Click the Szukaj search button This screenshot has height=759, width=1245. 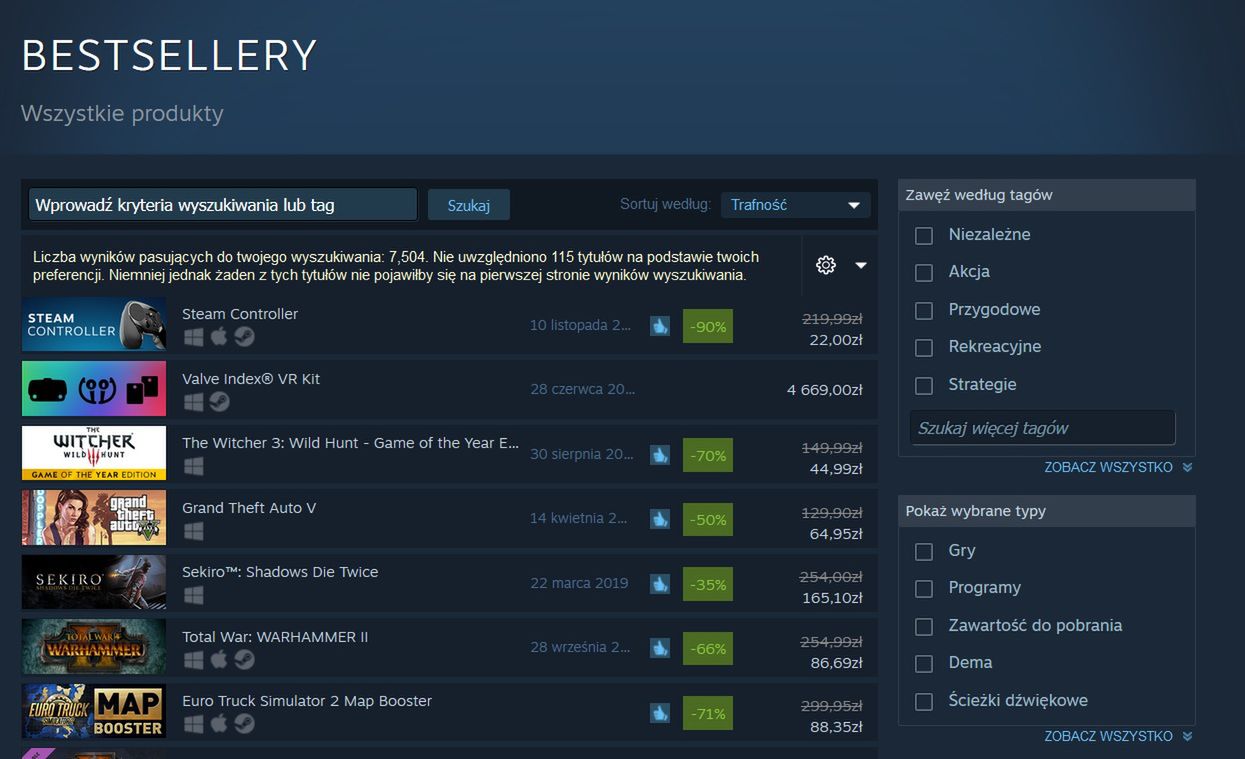tap(469, 205)
